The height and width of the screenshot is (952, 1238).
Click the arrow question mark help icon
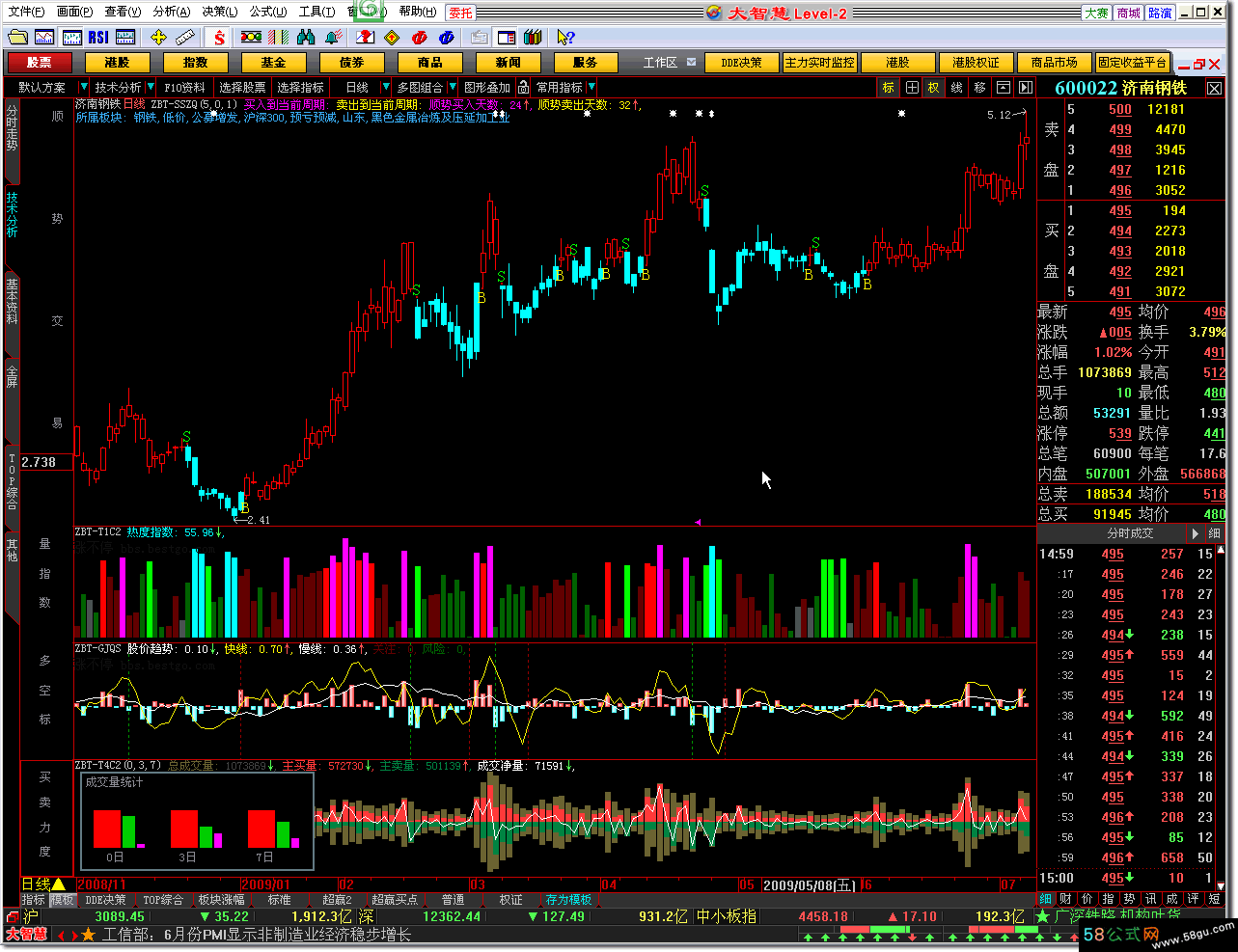[x=566, y=37]
